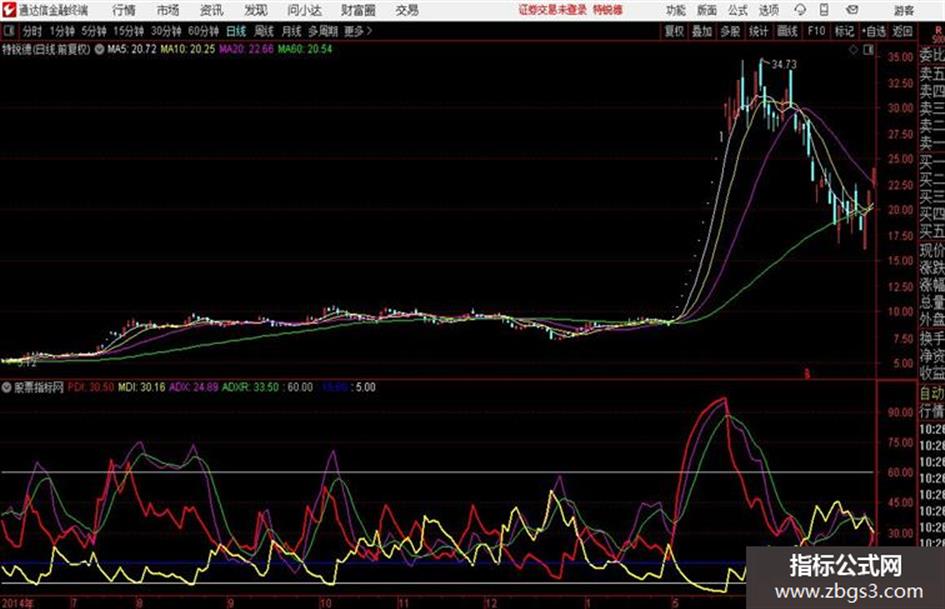This screenshot has height=609, width=945.
Task: Click the 90.00 indicator axis label
Action: [x=900, y=412]
